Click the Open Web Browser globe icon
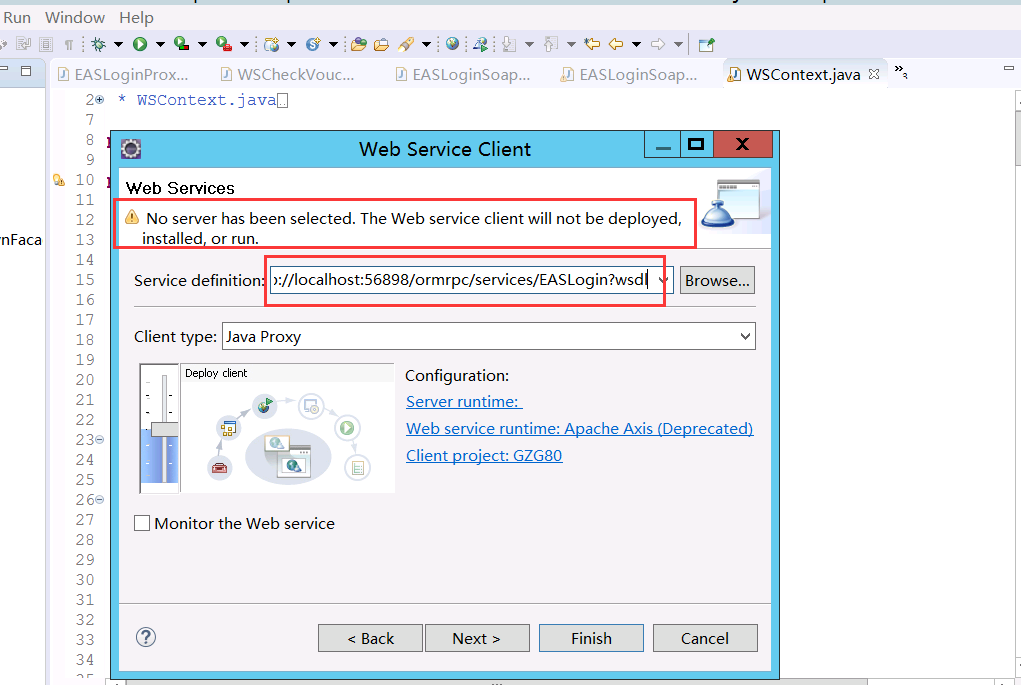This screenshot has width=1021, height=685. (x=453, y=44)
